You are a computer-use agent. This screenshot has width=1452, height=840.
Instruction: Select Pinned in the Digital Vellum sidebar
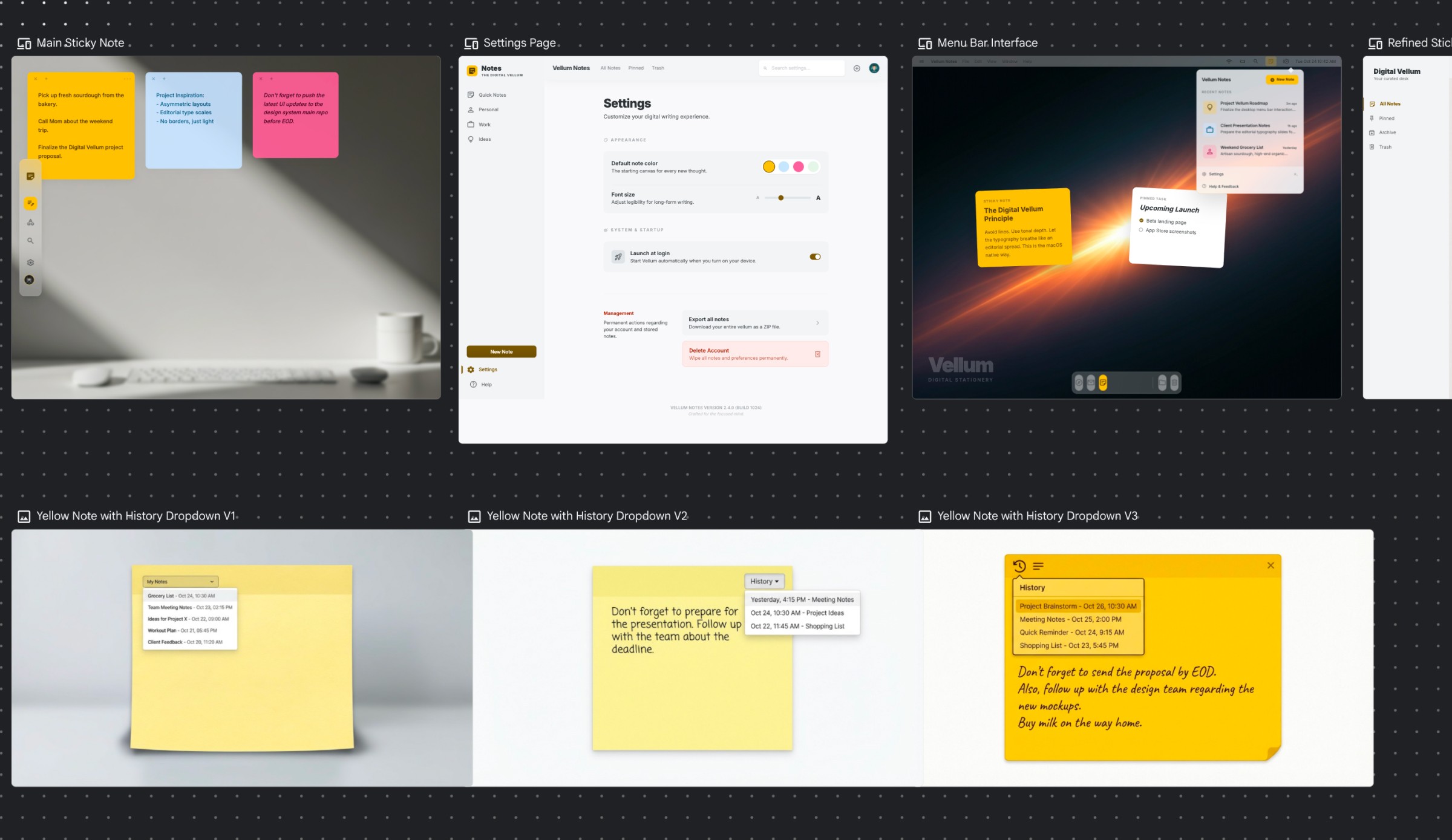(x=1382, y=119)
